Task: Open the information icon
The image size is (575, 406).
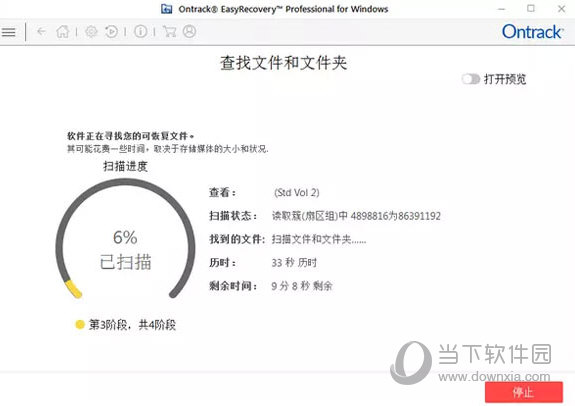Action: (x=140, y=32)
